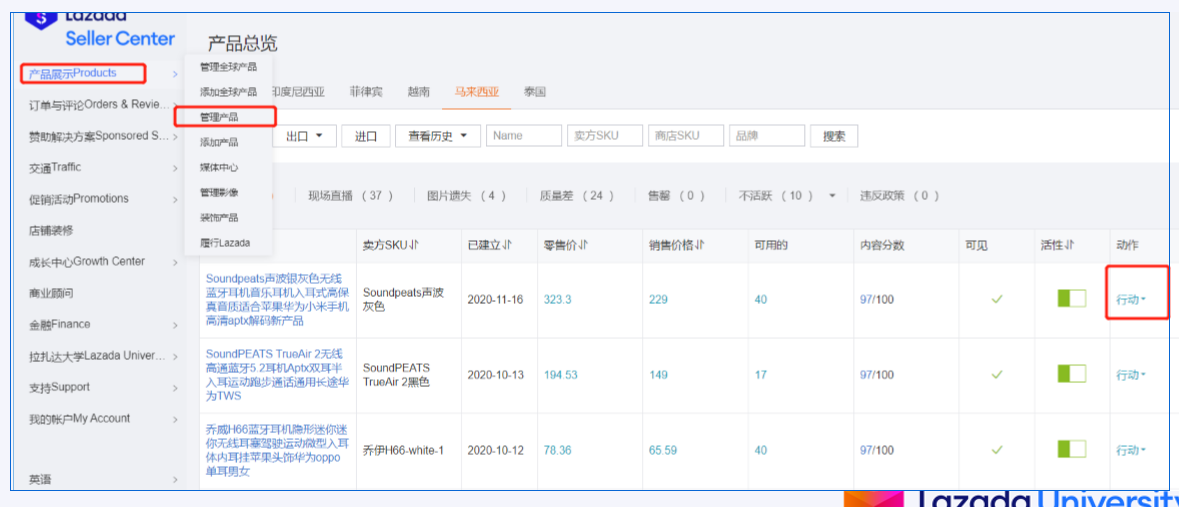Sort table by 销售价格 column

[677, 245]
